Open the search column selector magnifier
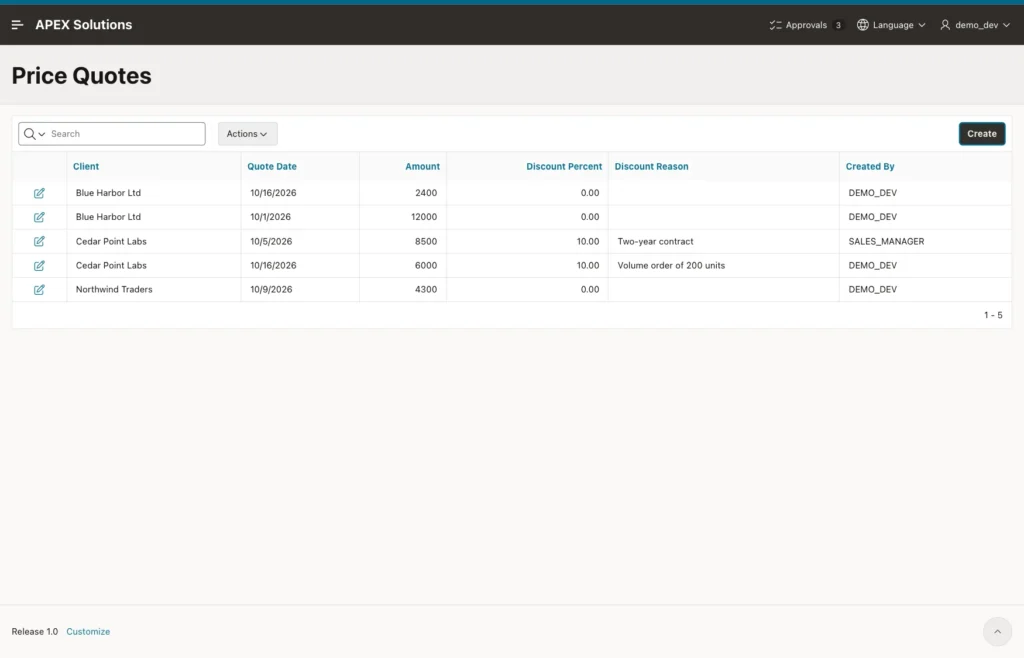 point(34,134)
